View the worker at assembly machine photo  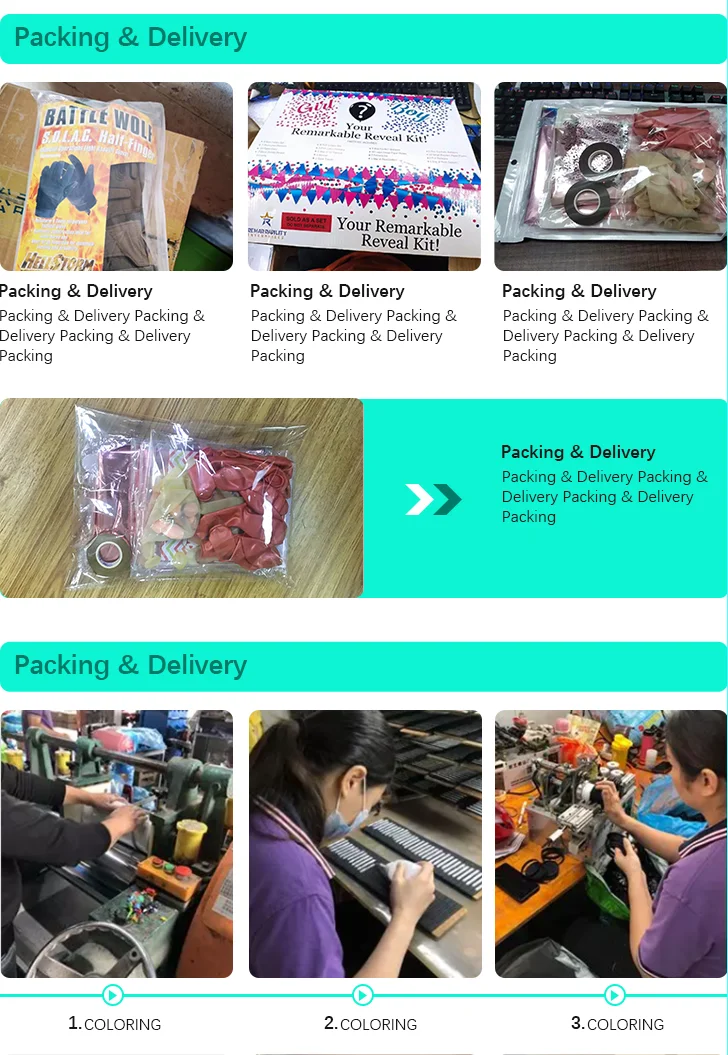[x=611, y=844]
